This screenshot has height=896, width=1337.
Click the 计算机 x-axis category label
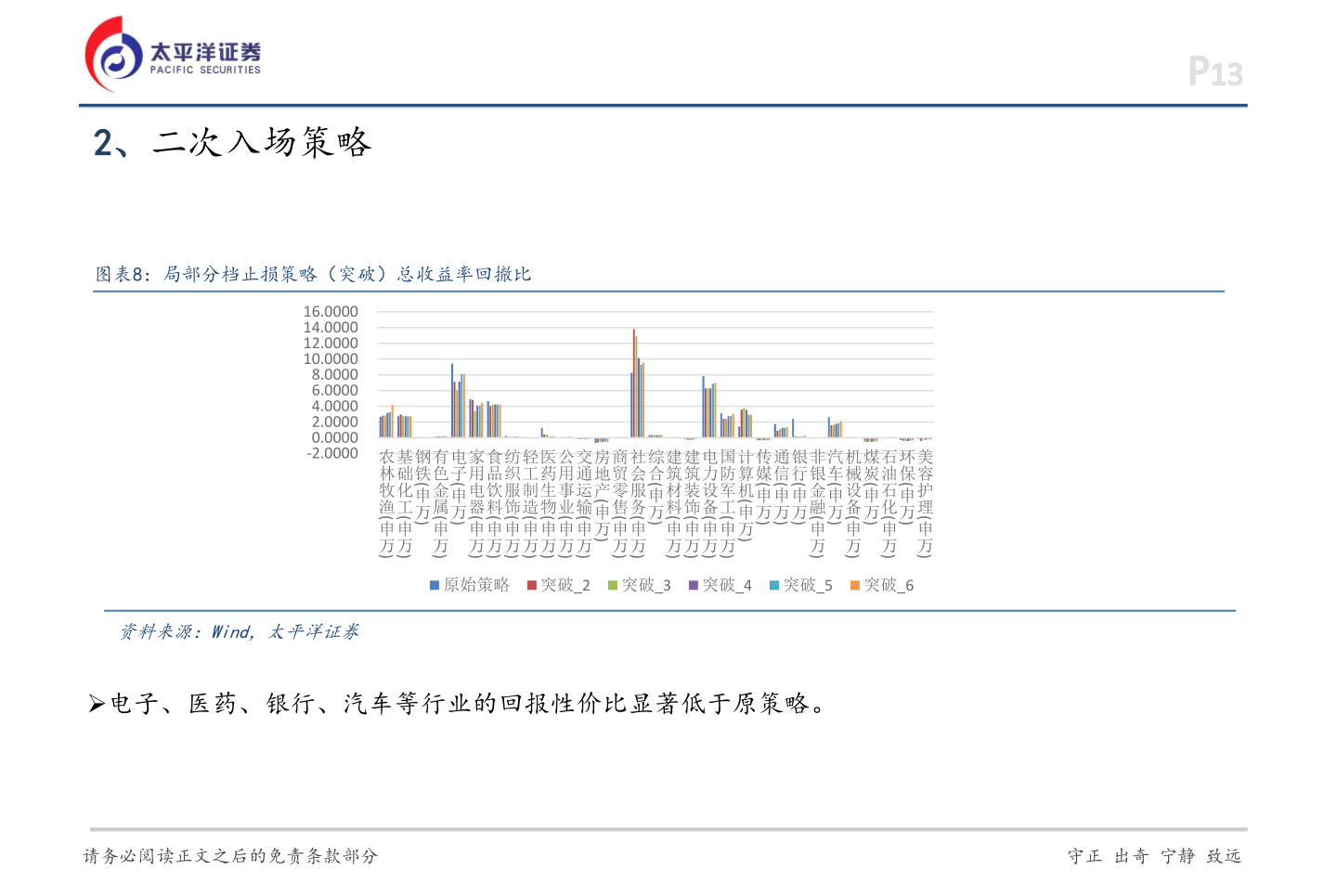[746, 495]
